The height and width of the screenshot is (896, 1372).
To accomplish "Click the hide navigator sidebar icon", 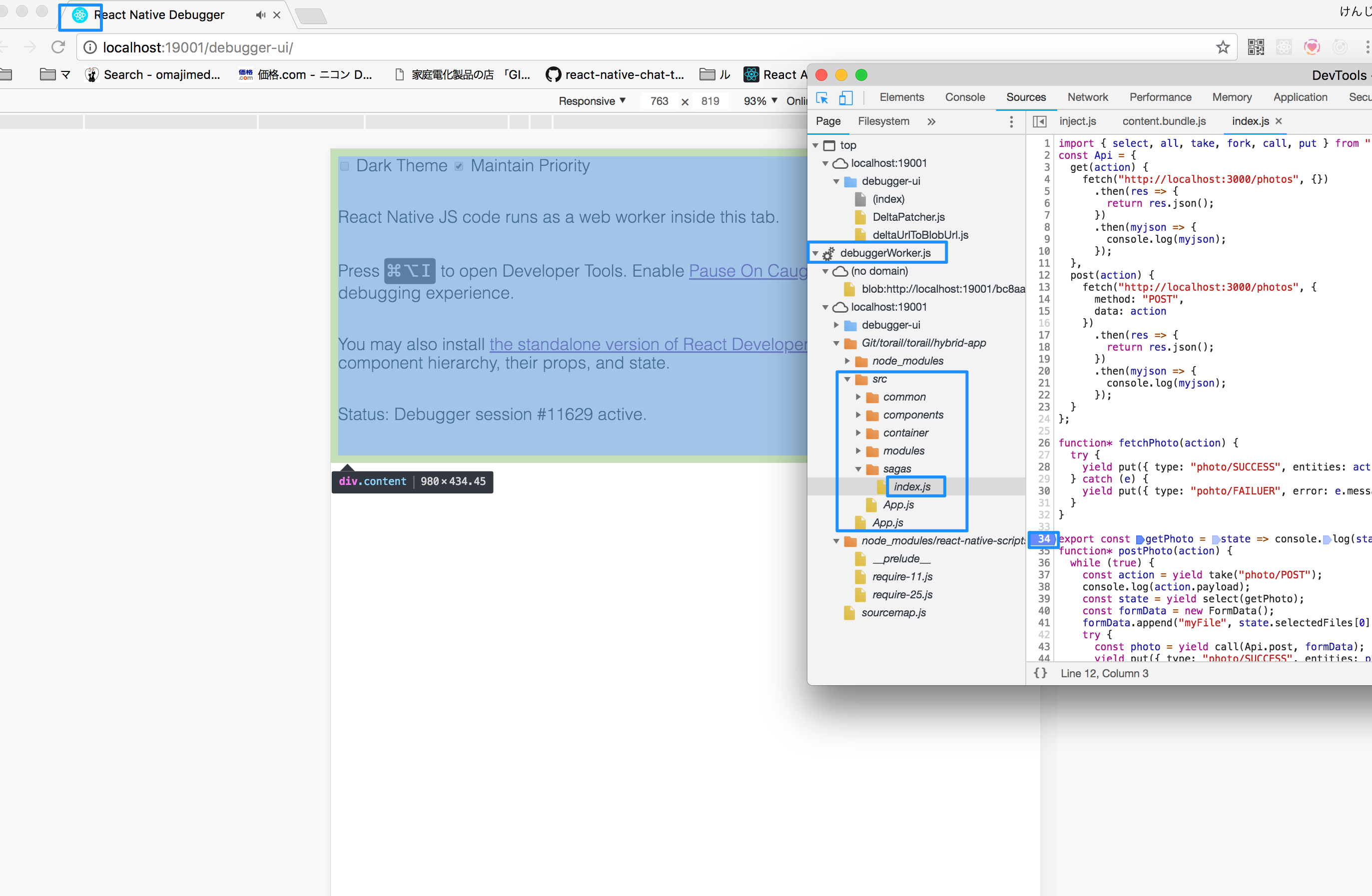I will (x=1039, y=121).
